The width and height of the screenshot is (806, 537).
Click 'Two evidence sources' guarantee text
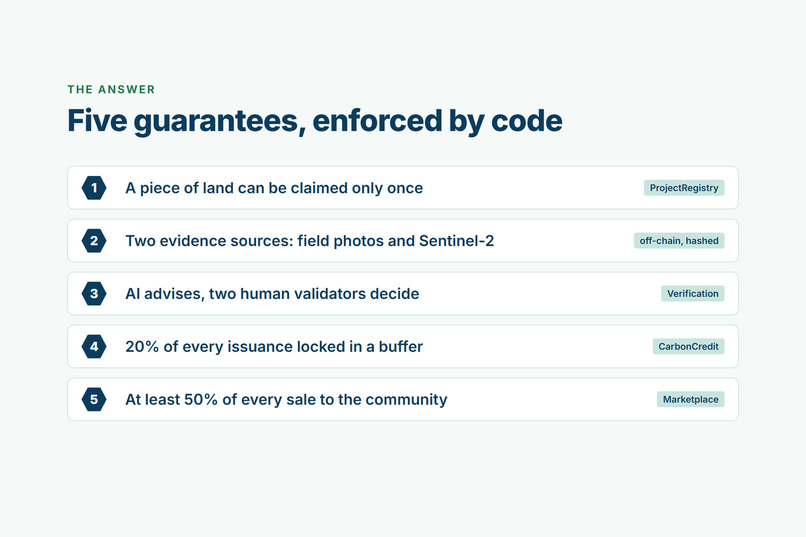pos(309,241)
